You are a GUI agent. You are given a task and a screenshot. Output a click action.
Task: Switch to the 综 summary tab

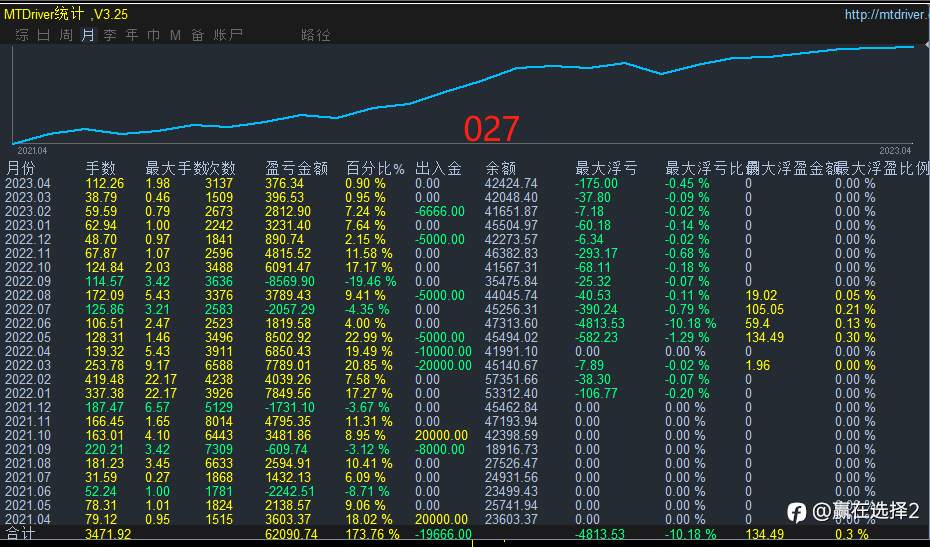[x=22, y=35]
